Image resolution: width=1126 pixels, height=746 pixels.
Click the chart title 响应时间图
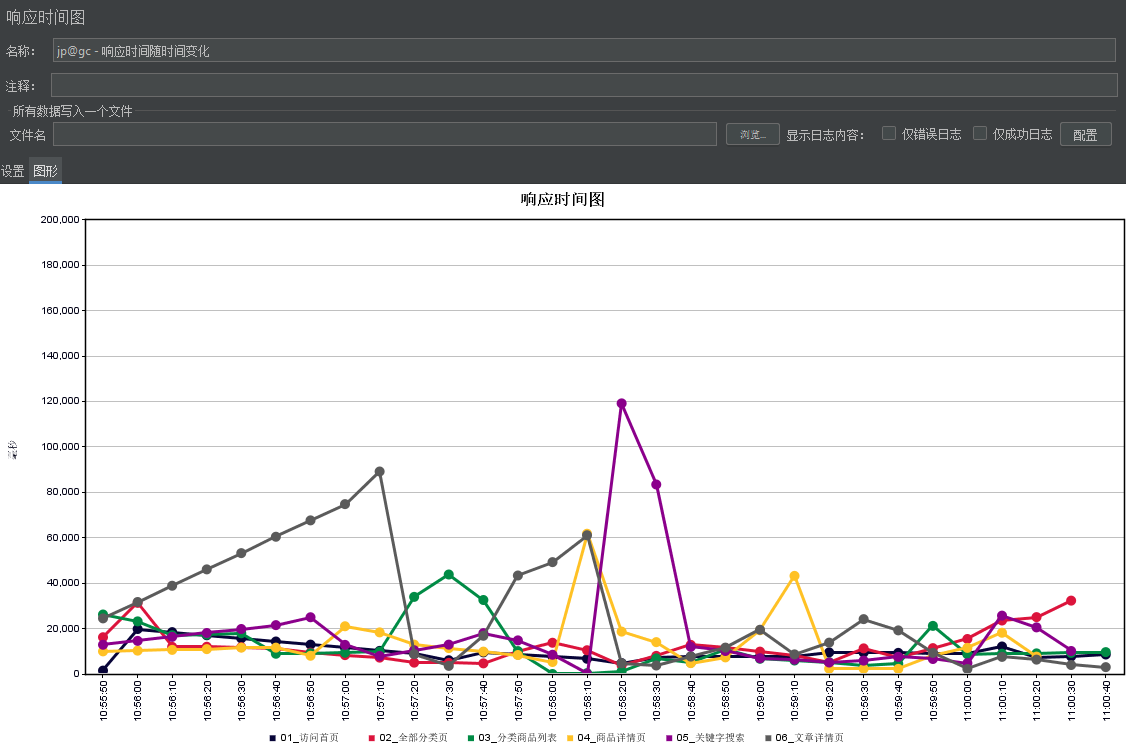[562, 199]
